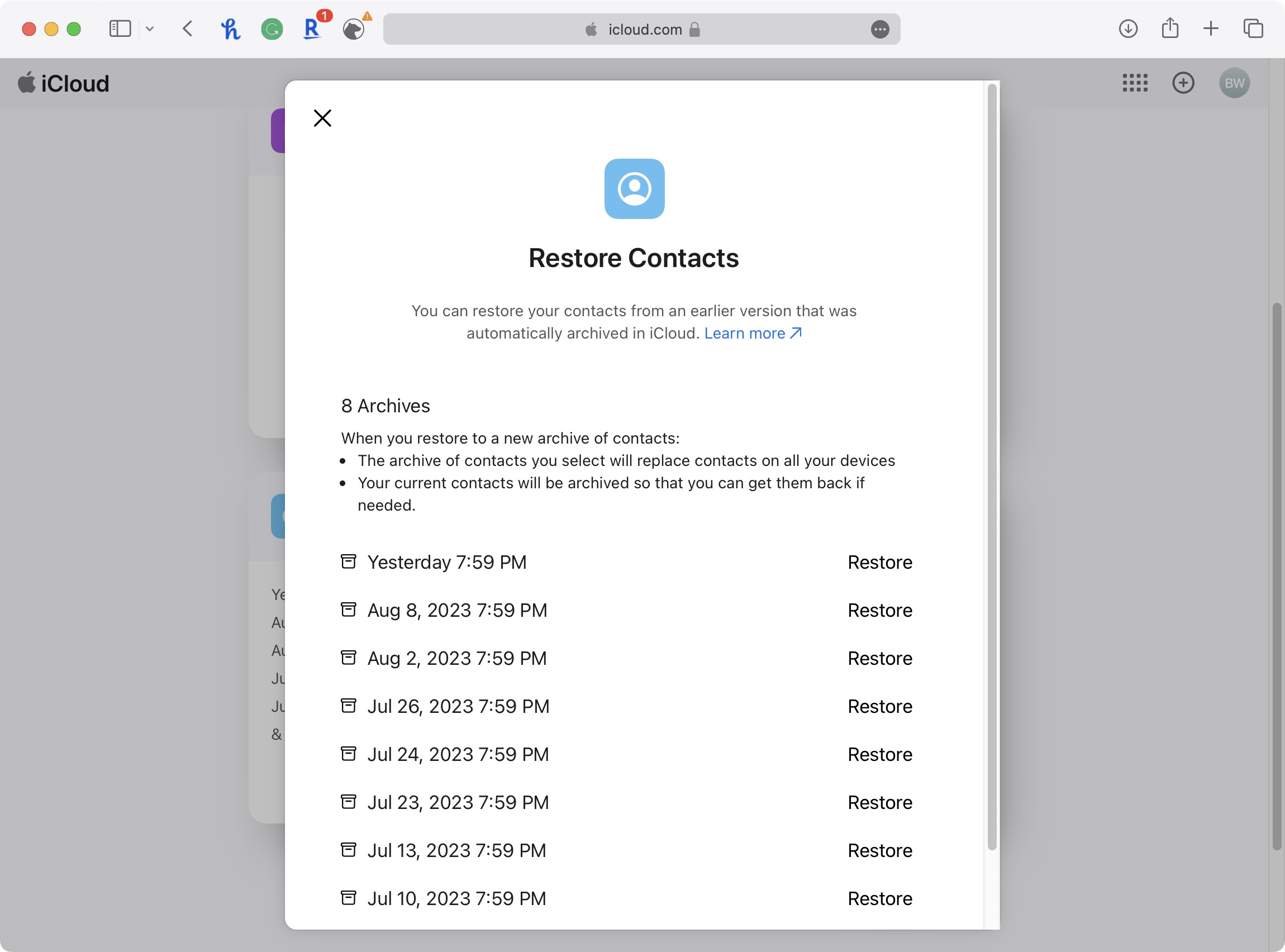Image resolution: width=1285 pixels, height=952 pixels.
Task: Click the "8 Archives" heading
Action: tap(385, 406)
